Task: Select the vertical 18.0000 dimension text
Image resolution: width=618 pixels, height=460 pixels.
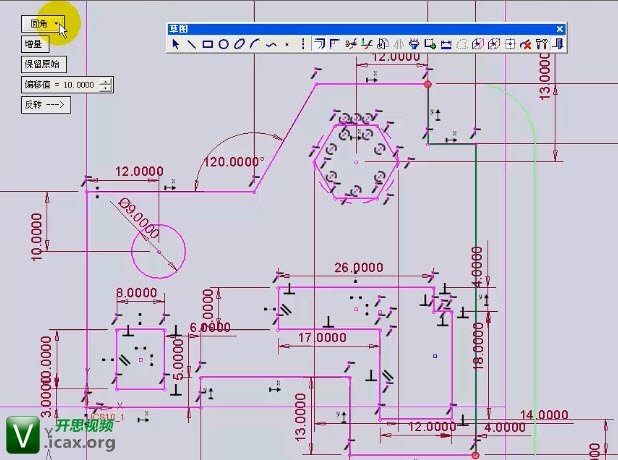Action: tap(478, 346)
